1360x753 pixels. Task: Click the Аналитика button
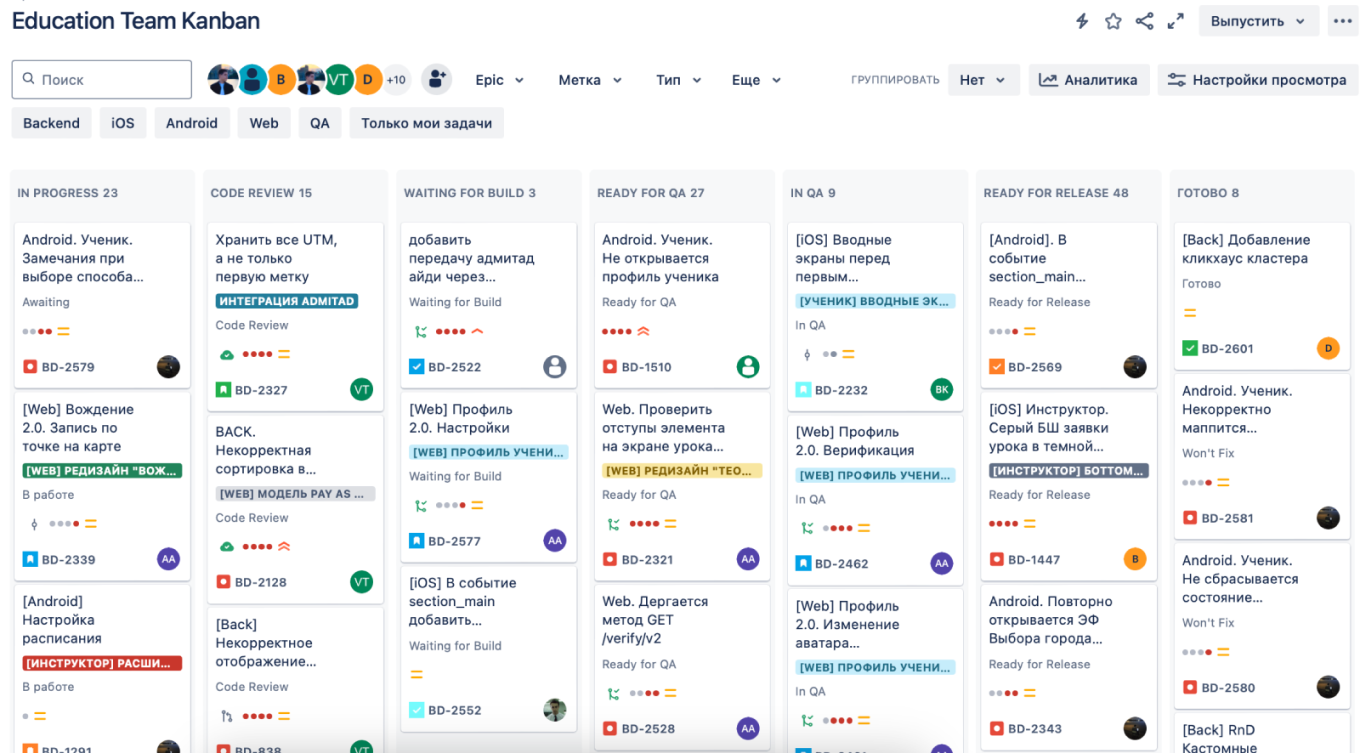[x=1088, y=80]
